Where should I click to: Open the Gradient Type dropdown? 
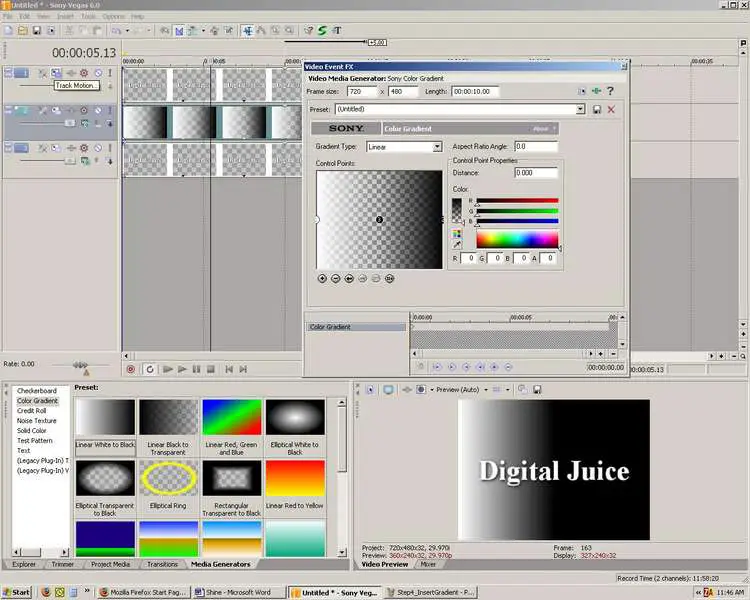[x=437, y=147]
